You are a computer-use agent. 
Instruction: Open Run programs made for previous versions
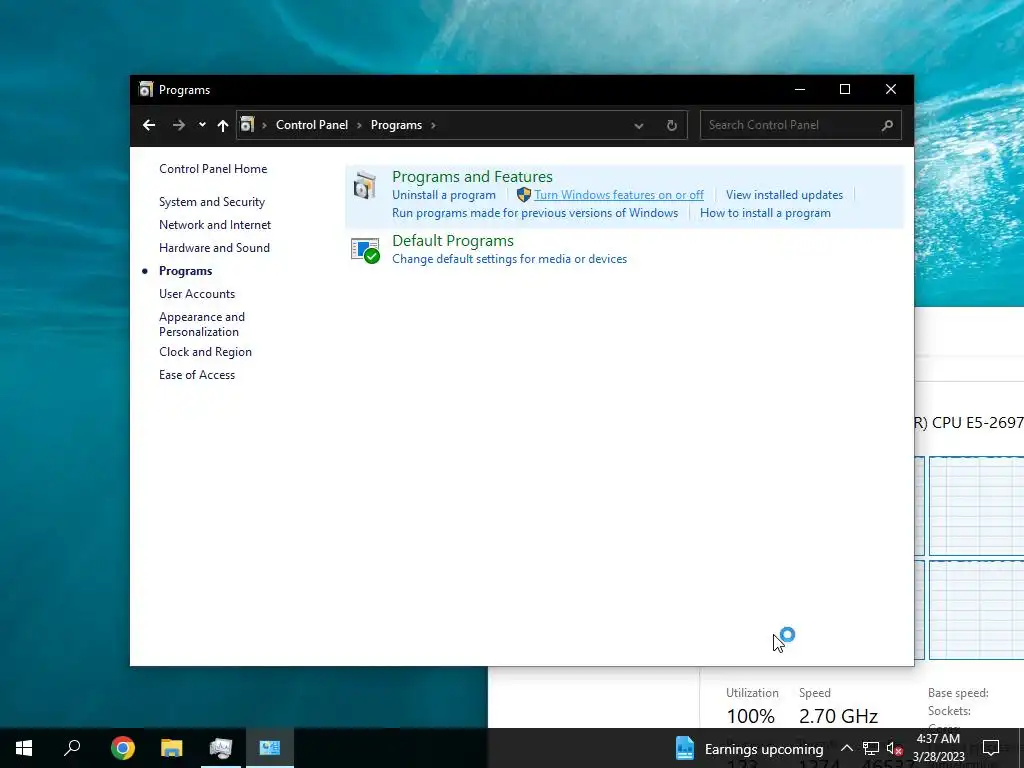click(535, 213)
